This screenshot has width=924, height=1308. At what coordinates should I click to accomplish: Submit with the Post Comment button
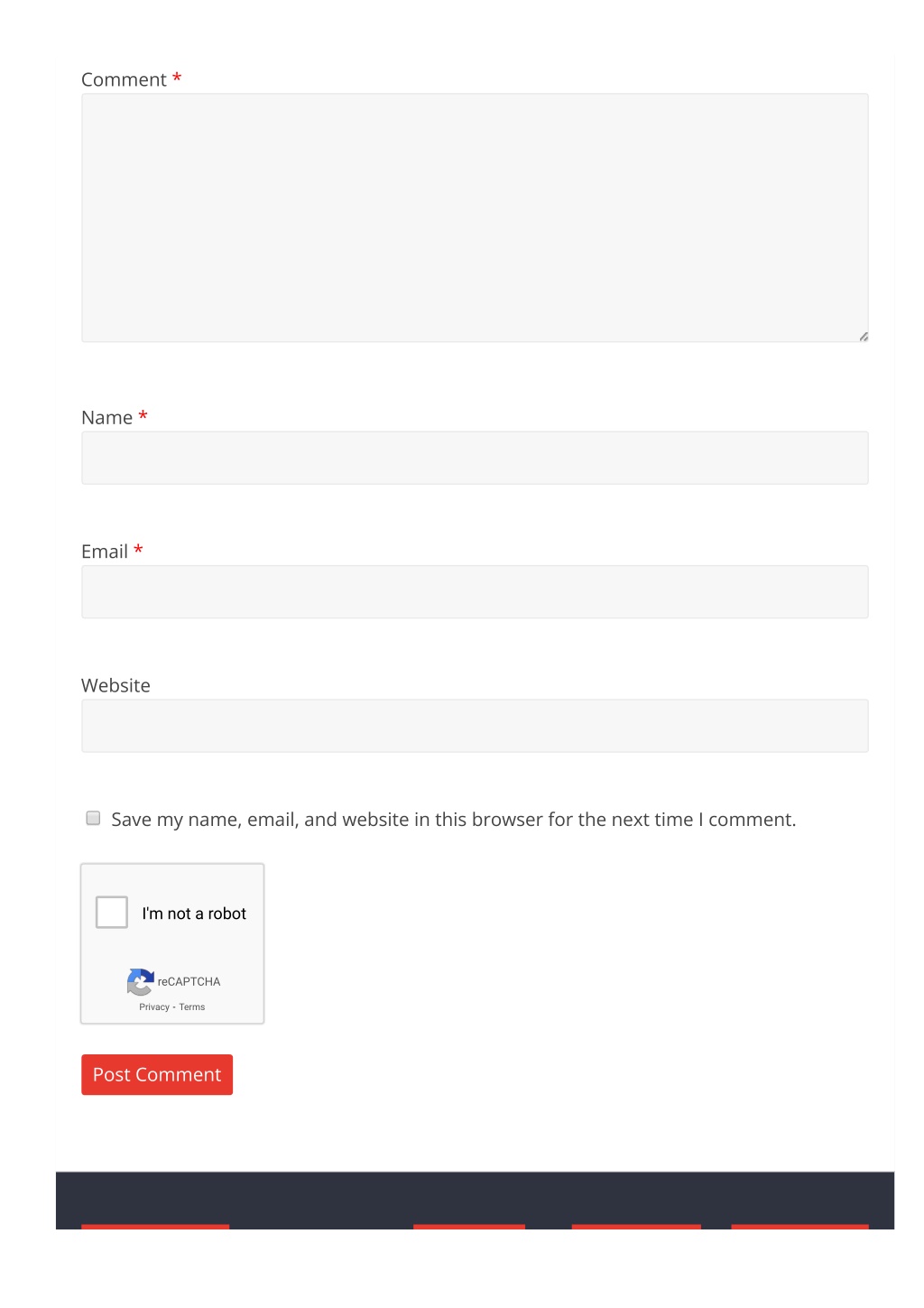tap(157, 1074)
